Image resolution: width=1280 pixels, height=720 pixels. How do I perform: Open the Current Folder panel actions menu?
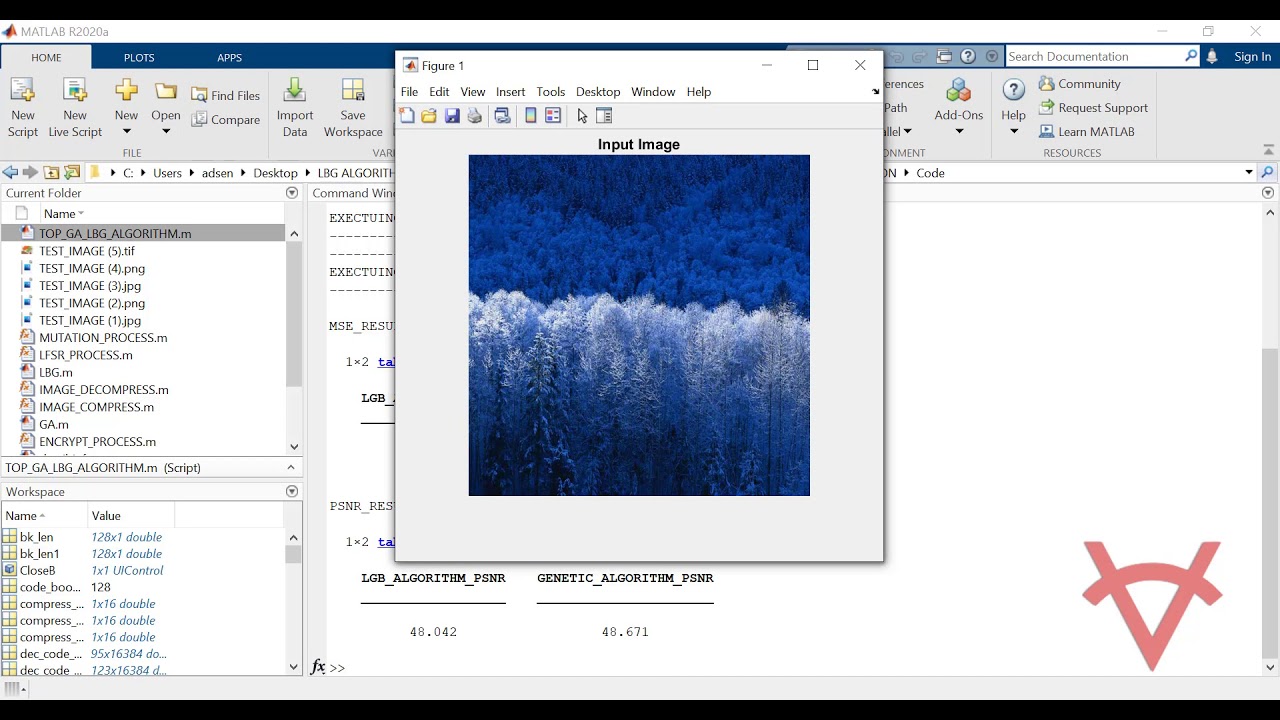coord(292,193)
